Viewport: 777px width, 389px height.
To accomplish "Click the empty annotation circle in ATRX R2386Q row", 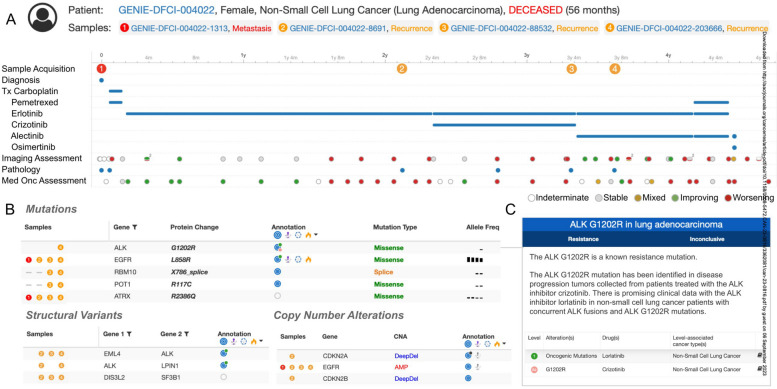I will coord(277,296).
